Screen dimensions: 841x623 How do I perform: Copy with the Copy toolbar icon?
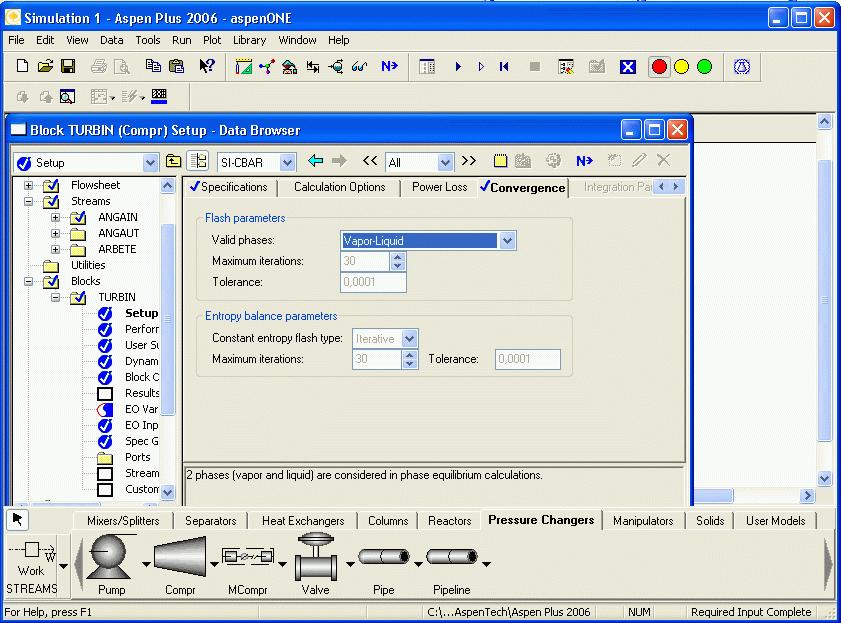(153, 66)
